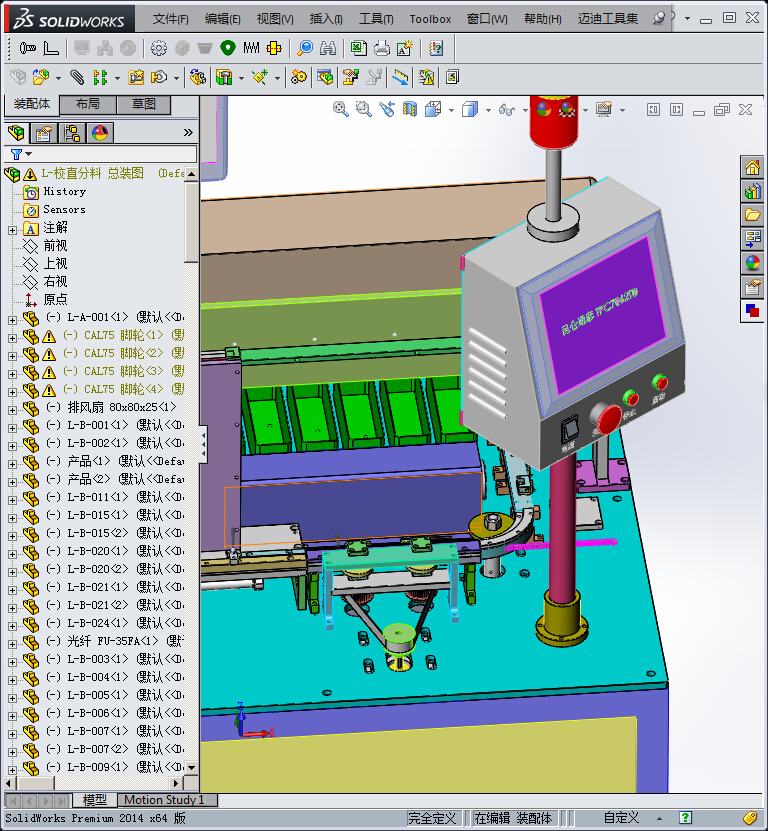Screen dimensions: 768x831
Task: Expand the 排风扇 80x80x25<1> node
Action: tap(12, 410)
